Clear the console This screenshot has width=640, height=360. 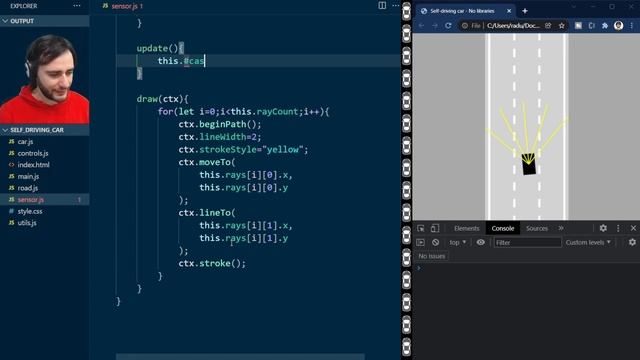[x=436, y=242]
